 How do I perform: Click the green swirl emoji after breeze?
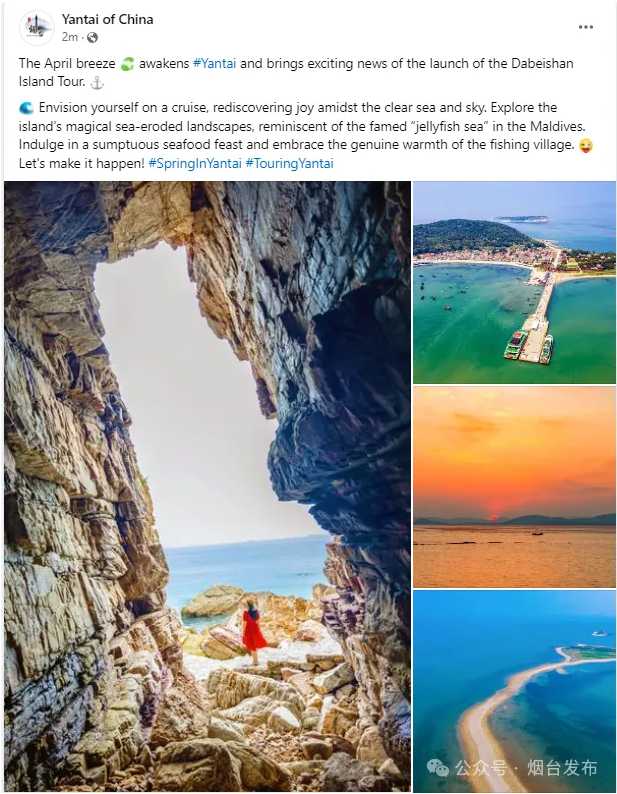point(127,64)
